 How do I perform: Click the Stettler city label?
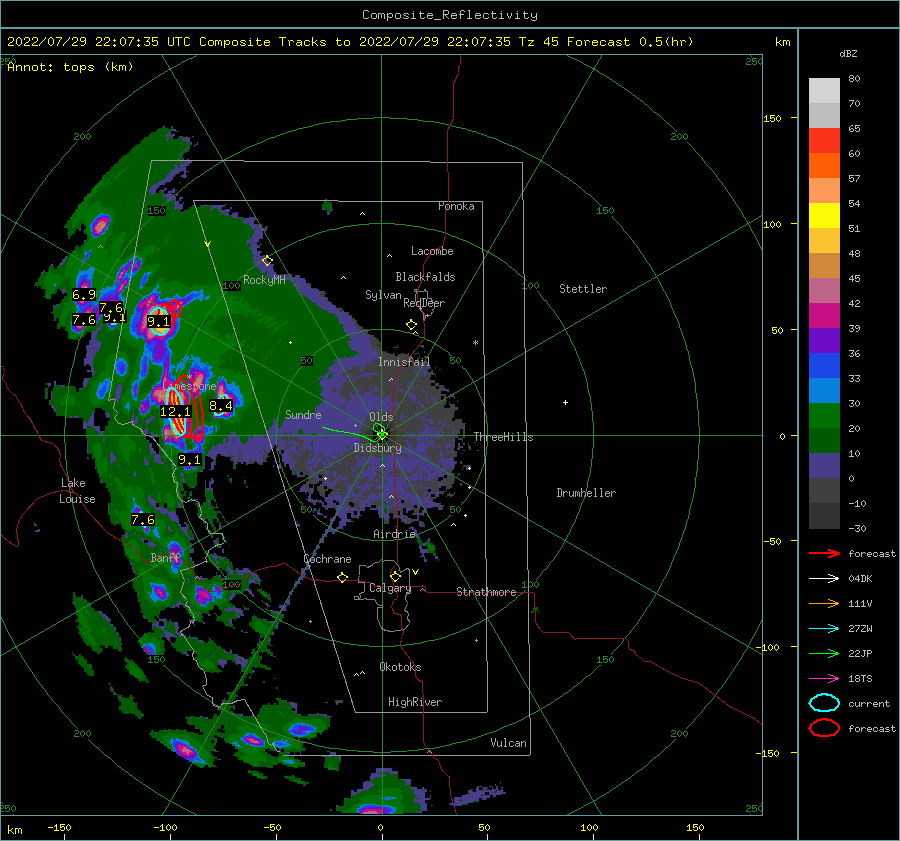[583, 289]
